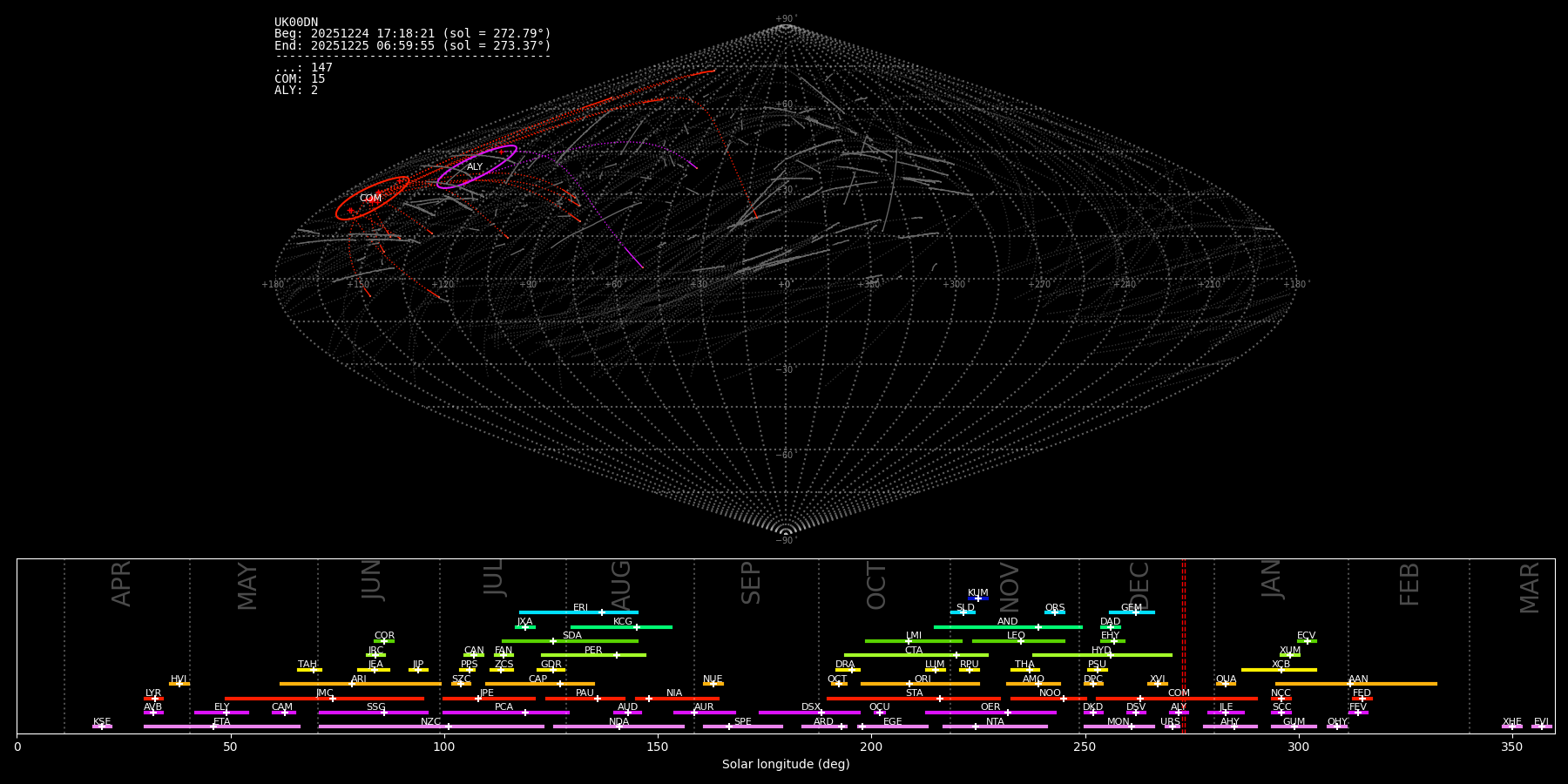The width and height of the screenshot is (1568, 784).
Task: Click the sporadic count line reading 147
Action: pyautogui.click(x=303, y=68)
